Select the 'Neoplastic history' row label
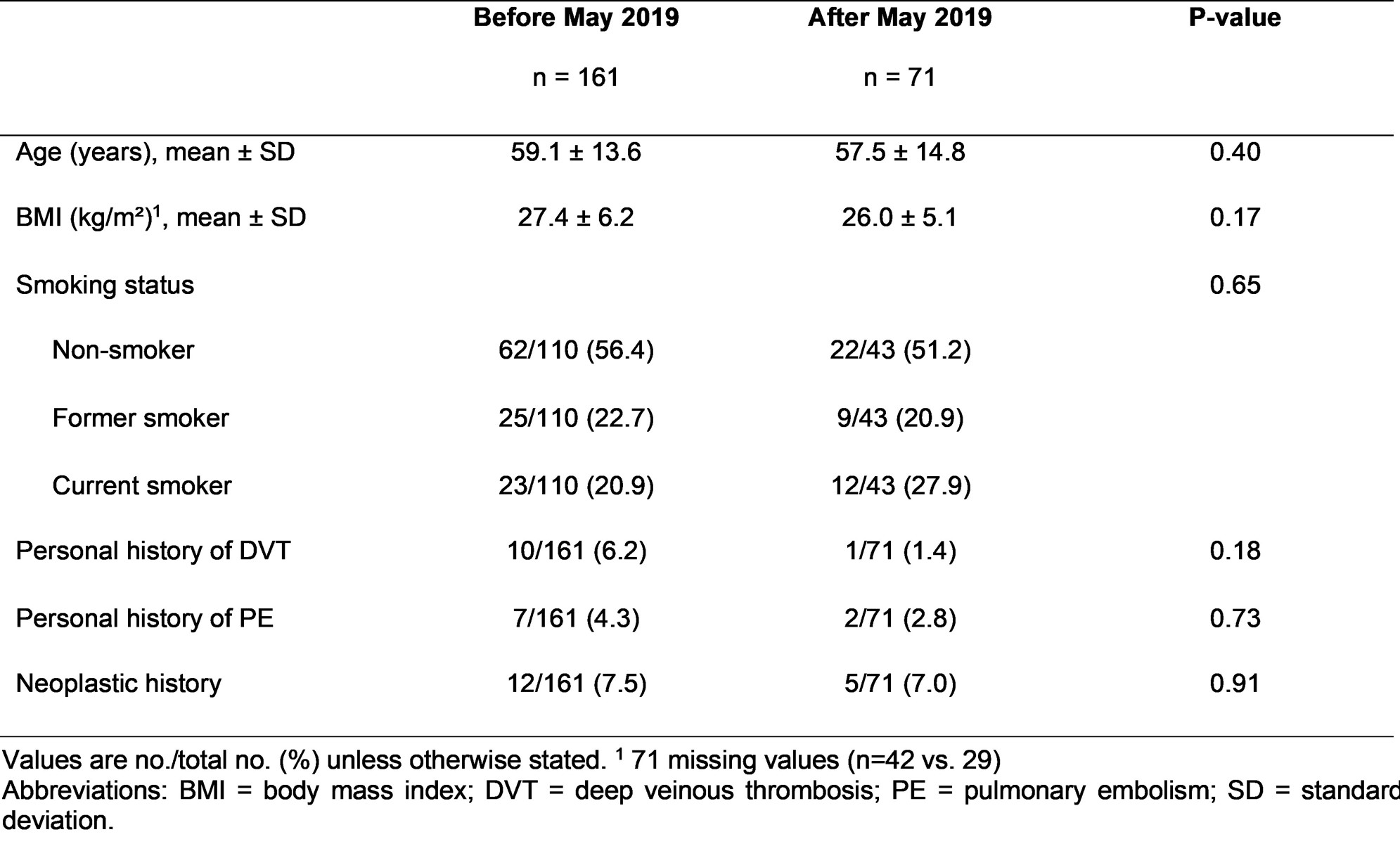This screenshot has width=1400, height=858. pyautogui.click(x=118, y=684)
